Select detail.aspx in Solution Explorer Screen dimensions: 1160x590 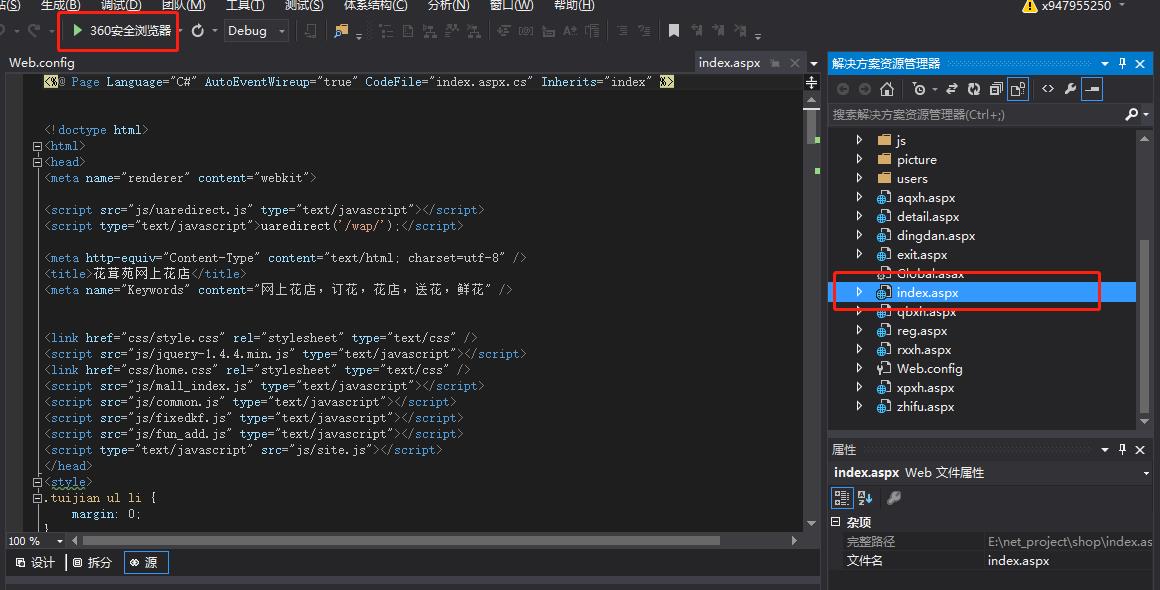click(928, 217)
